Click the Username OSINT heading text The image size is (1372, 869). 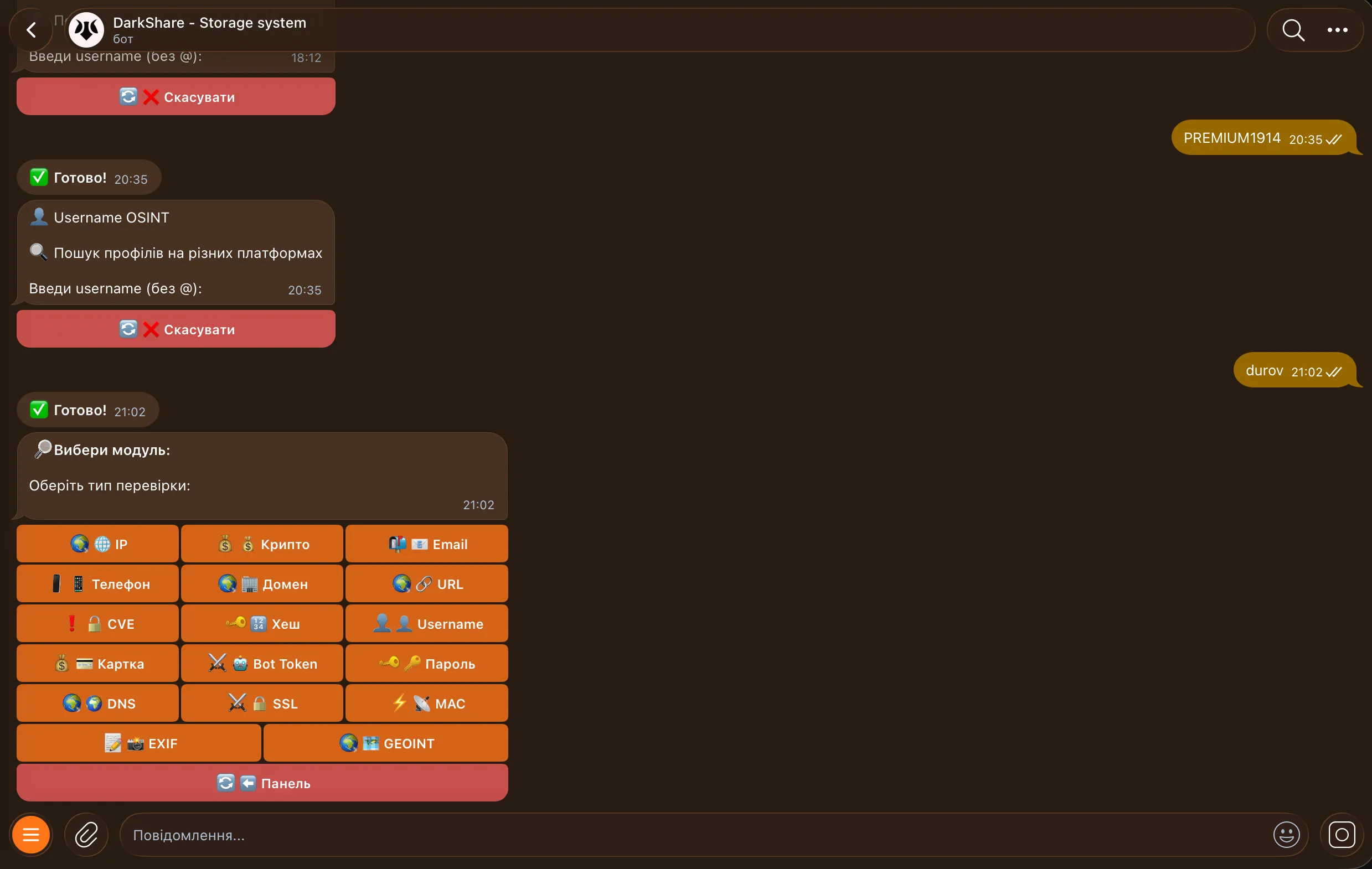click(112, 218)
